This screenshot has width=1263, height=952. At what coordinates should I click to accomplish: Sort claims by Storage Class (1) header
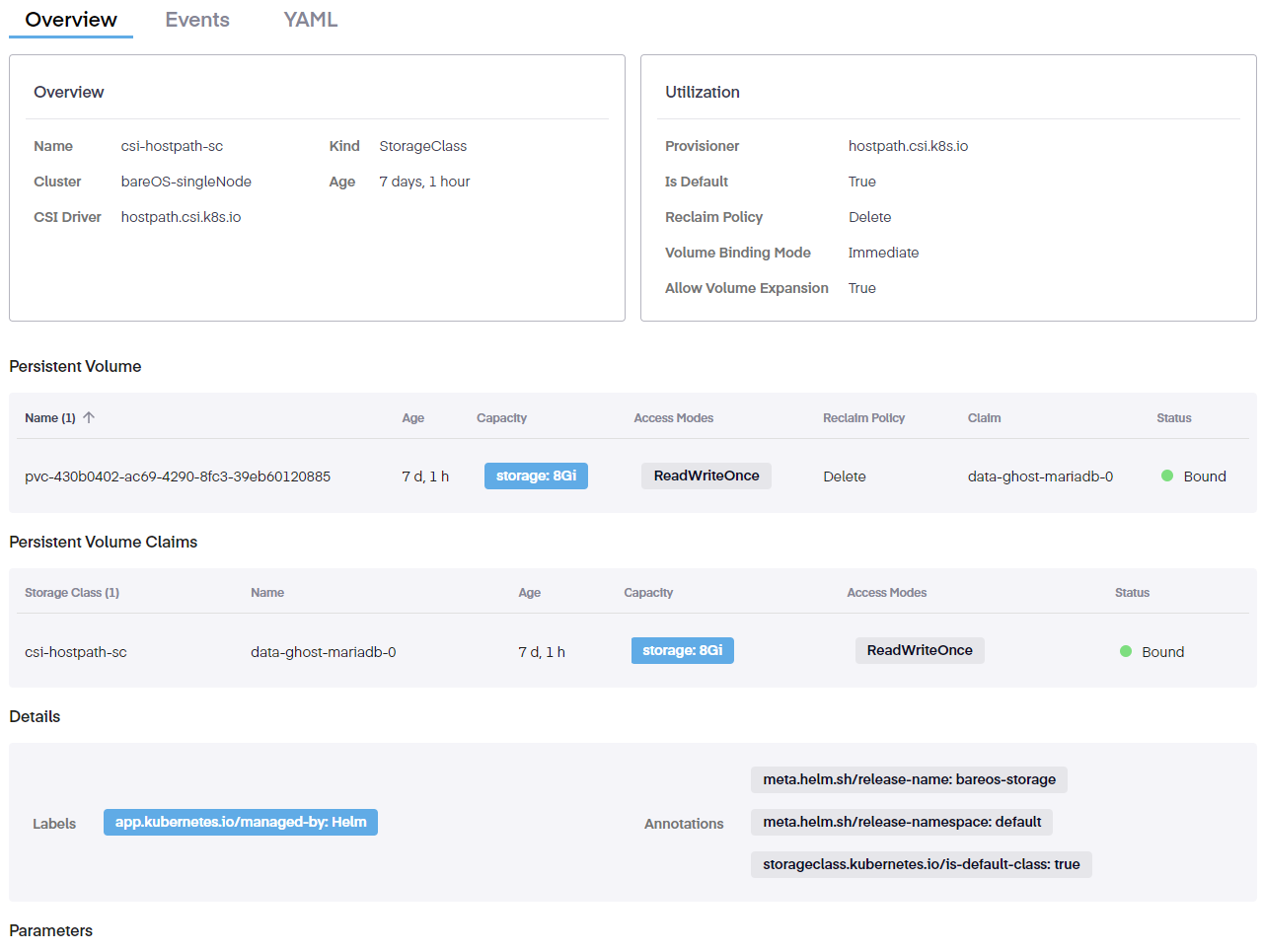pos(72,593)
